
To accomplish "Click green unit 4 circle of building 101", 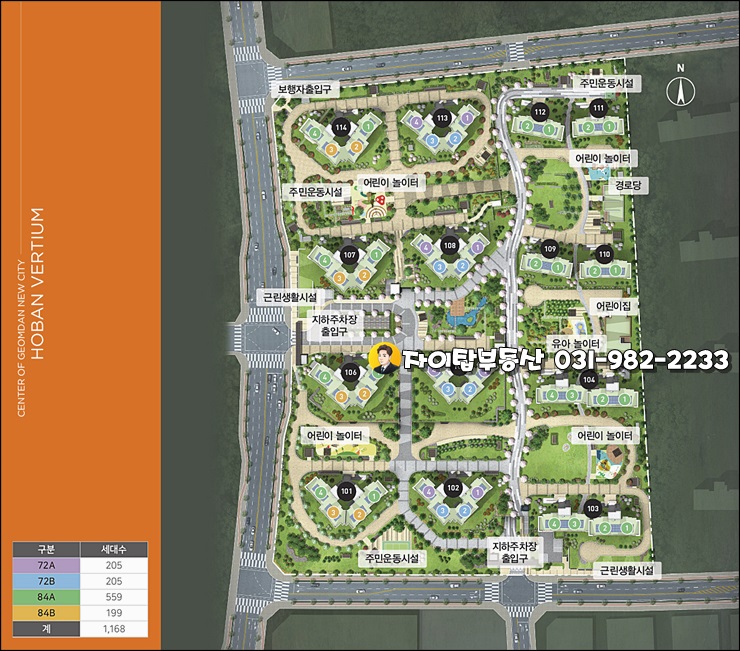I will click(x=321, y=492).
